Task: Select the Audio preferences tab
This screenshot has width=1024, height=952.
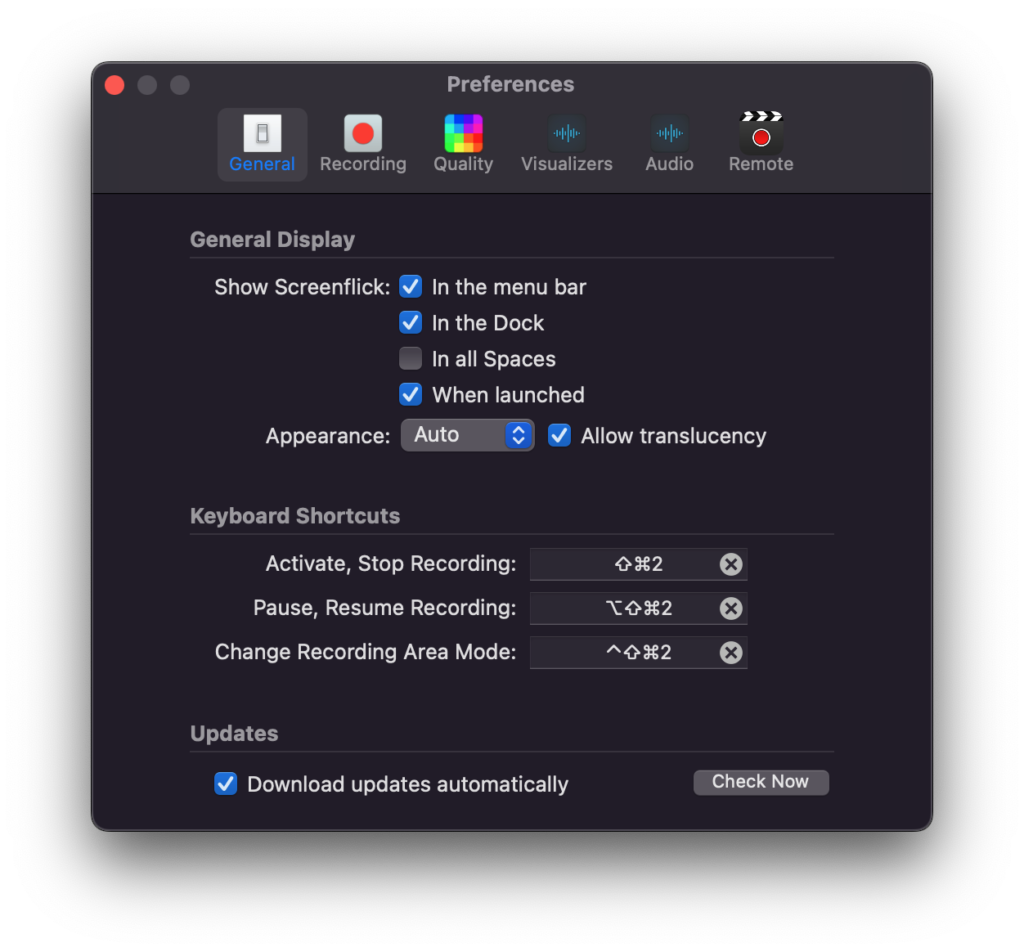Action: click(x=669, y=144)
